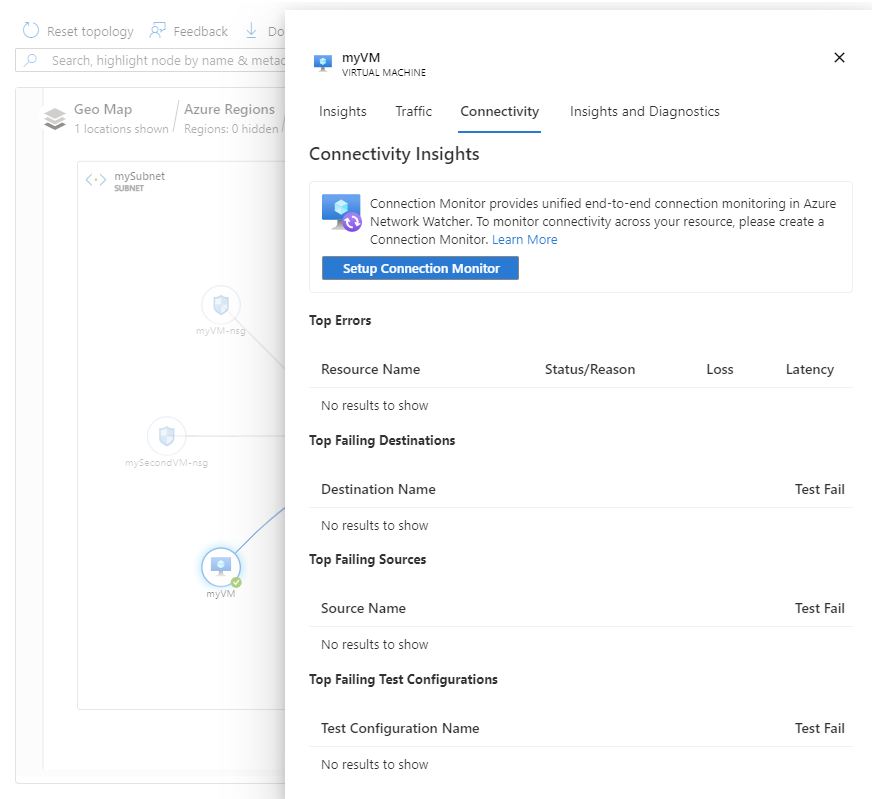
Task: Open the Learn More link
Action: pos(524,240)
